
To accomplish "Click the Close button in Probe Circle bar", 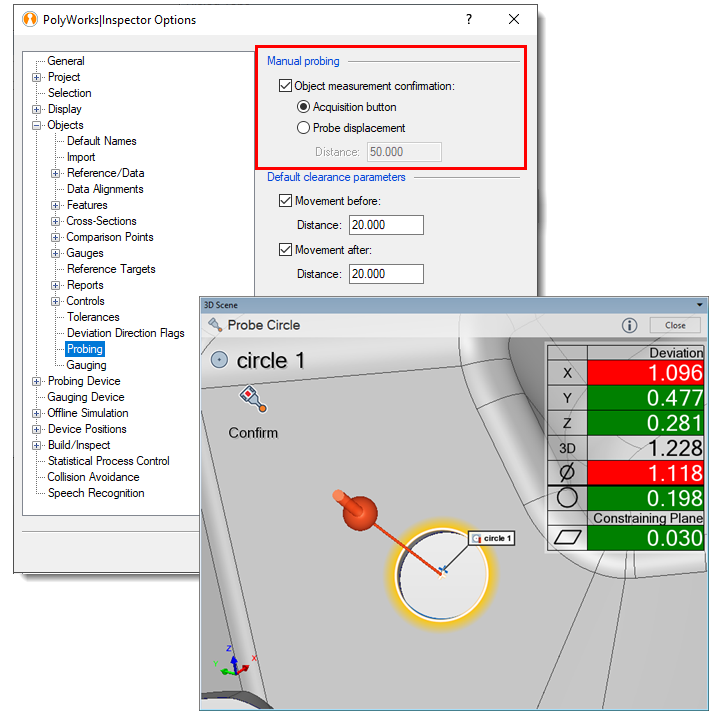I will pos(675,325).
